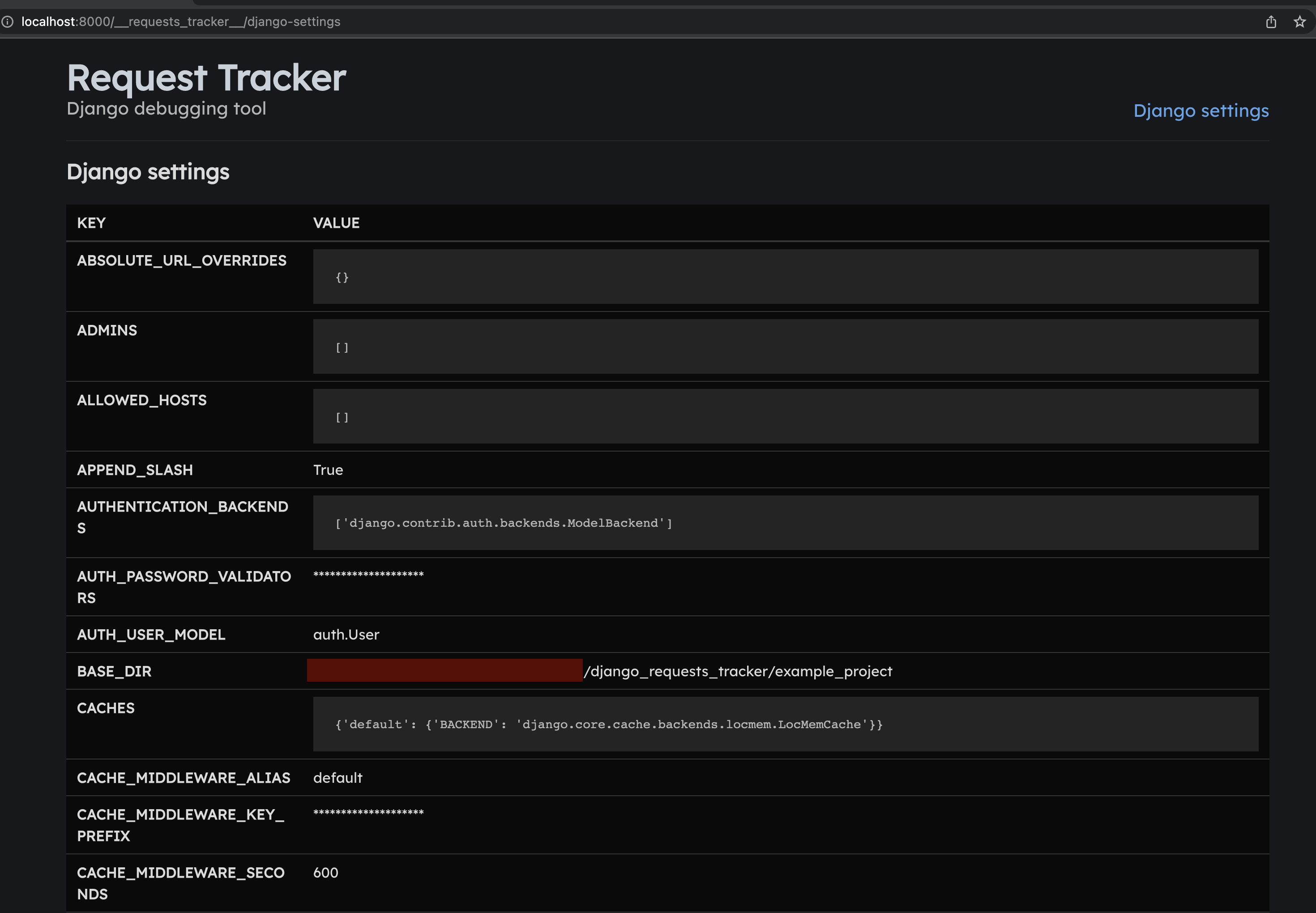Click the site info icon in address bar
This screenshot has height=913, width=1316.
coord(7,22)
